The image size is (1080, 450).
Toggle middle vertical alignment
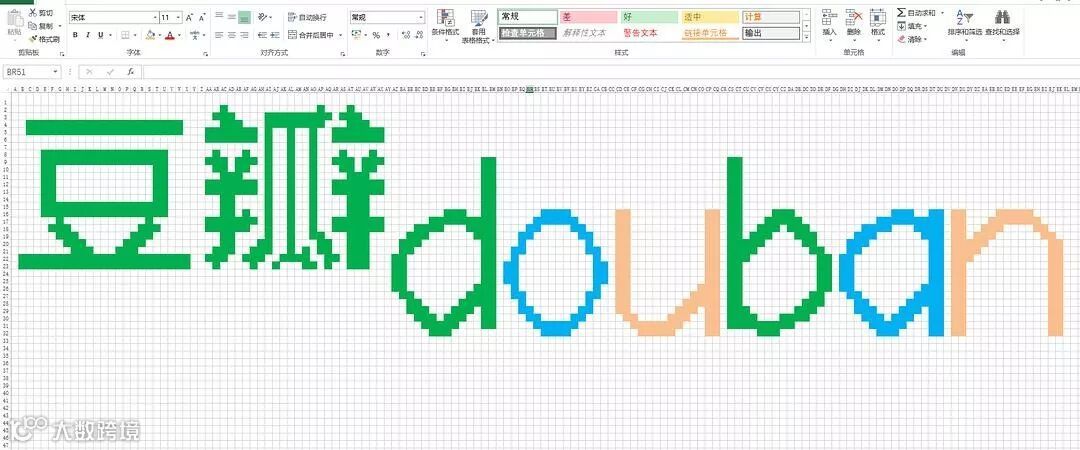tap(231, 17)
